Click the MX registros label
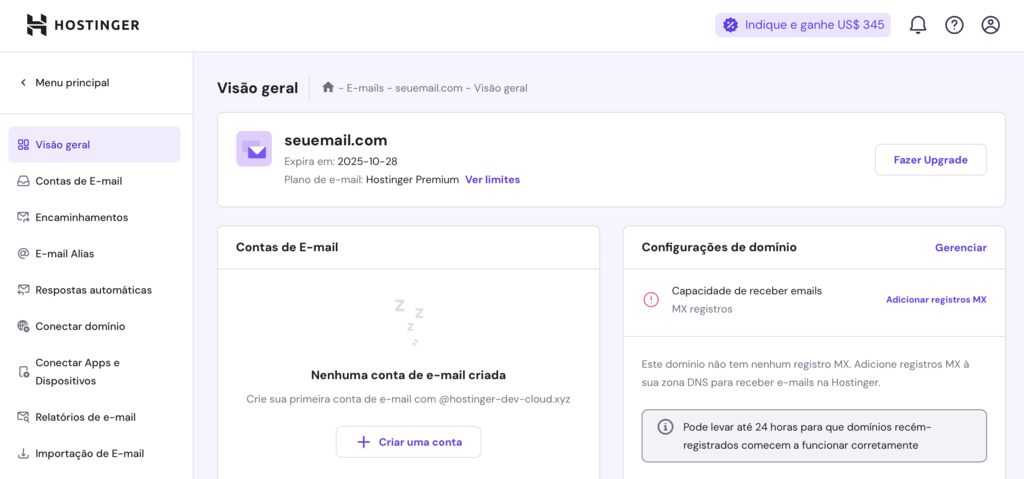 [702, 309]
